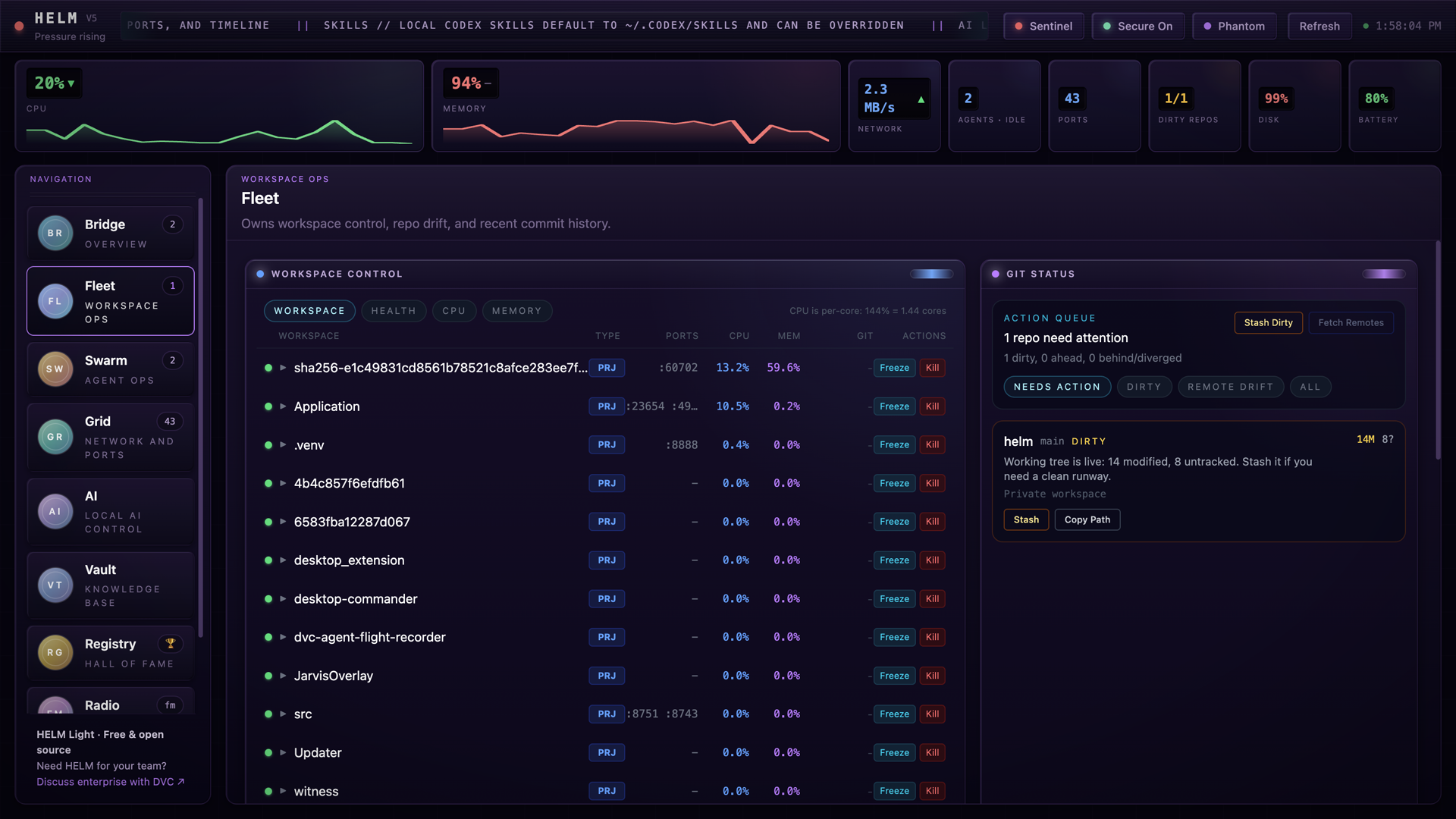Expand the witness workspace row

coord(283,791)
